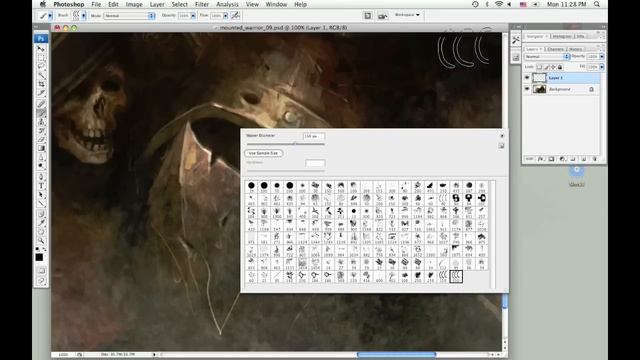Click the Wi-Fi status icon
640x360 pixels.
click(x=499, y=4)
